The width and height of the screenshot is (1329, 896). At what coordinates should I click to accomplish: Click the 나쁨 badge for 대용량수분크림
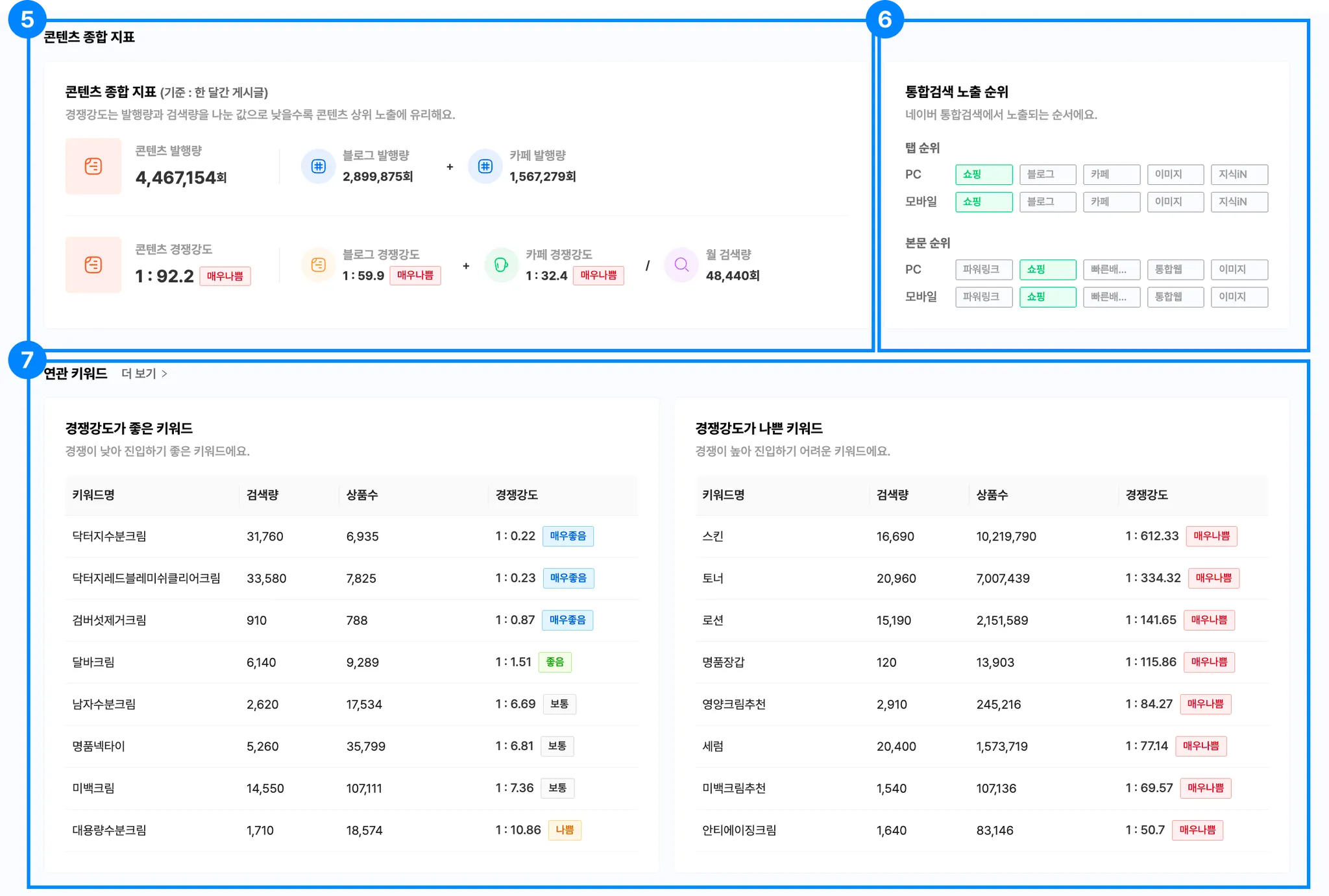click(x=565, y=830)
